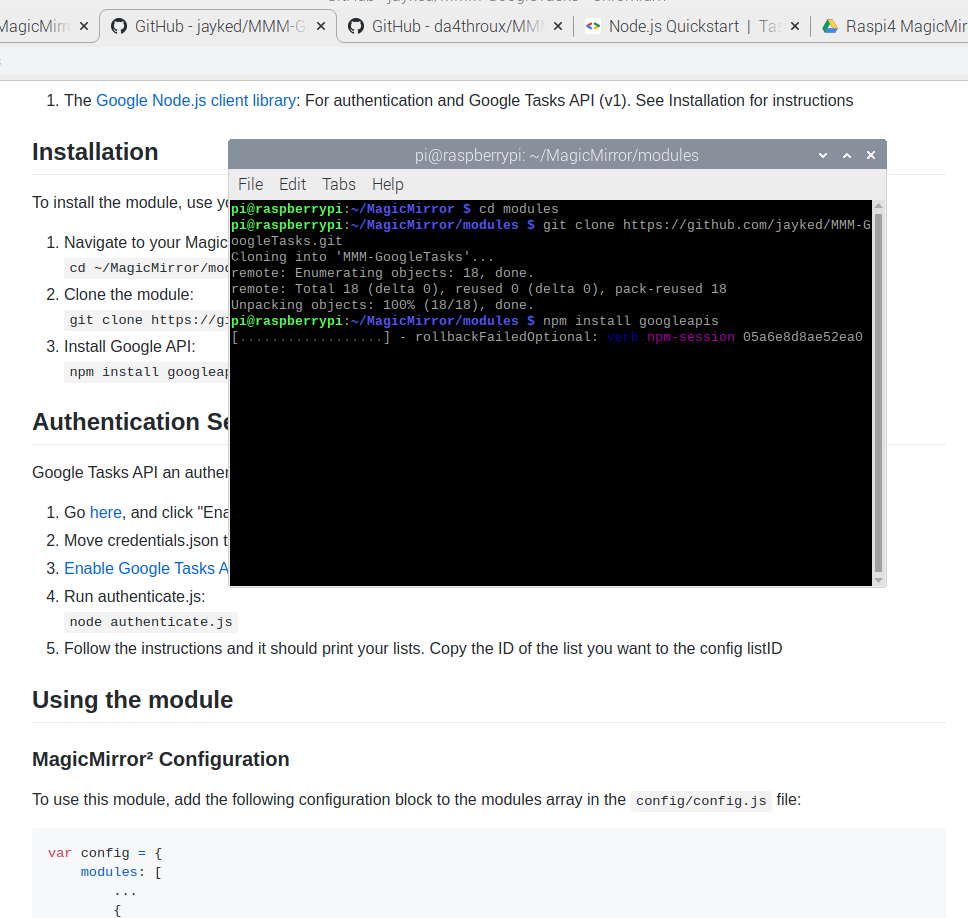The image size is (968, 918).
Task: Click the 'git clone https://g' code snippet
Action: tap(147, 320)
